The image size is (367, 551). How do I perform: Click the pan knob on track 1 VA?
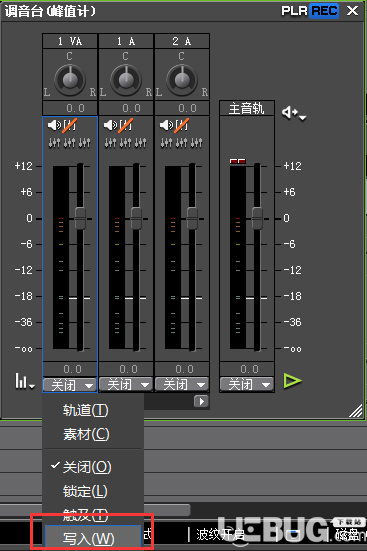[70, 80]
